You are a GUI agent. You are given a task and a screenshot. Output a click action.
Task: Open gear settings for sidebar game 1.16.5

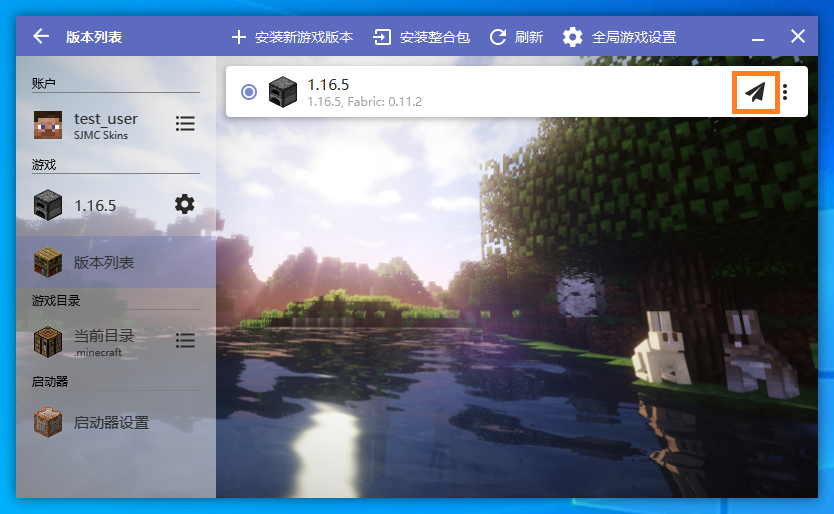pos(185,204)
